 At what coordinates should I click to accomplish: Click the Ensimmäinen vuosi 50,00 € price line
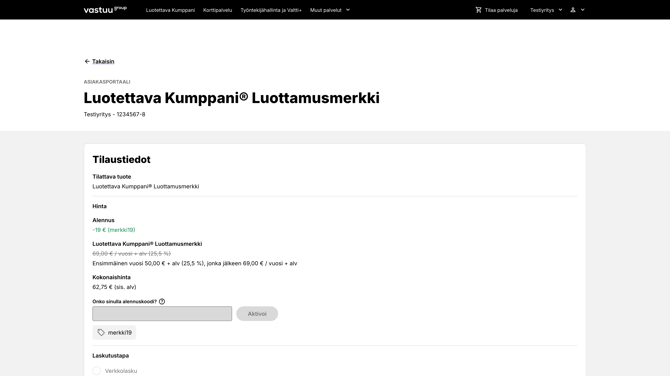tap(195, 263)
